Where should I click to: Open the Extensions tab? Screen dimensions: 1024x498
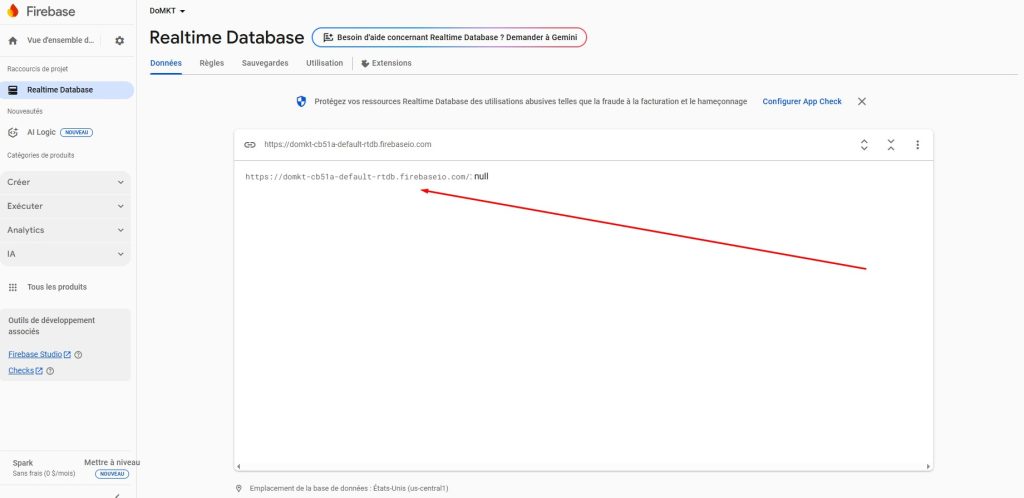(x=386, y=63)
